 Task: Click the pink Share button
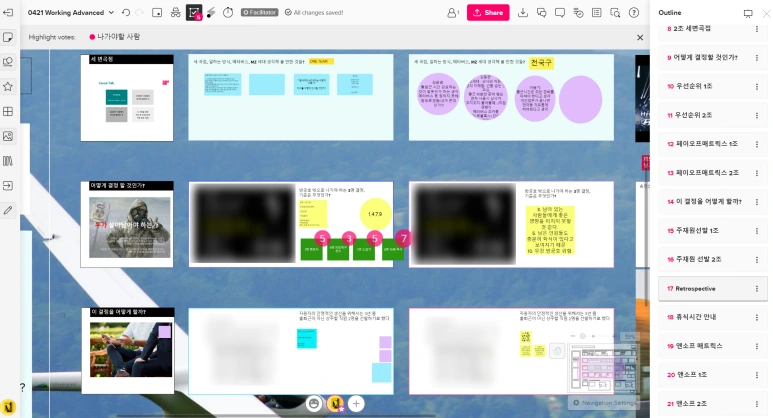point(488,12)
